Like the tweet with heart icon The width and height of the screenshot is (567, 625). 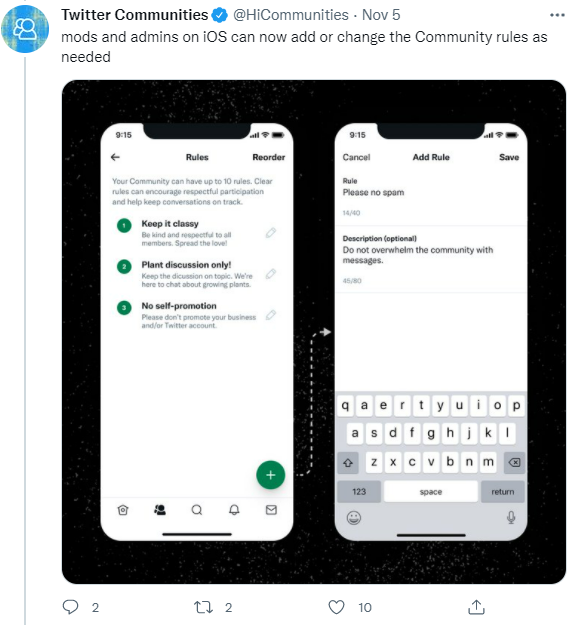336,607
